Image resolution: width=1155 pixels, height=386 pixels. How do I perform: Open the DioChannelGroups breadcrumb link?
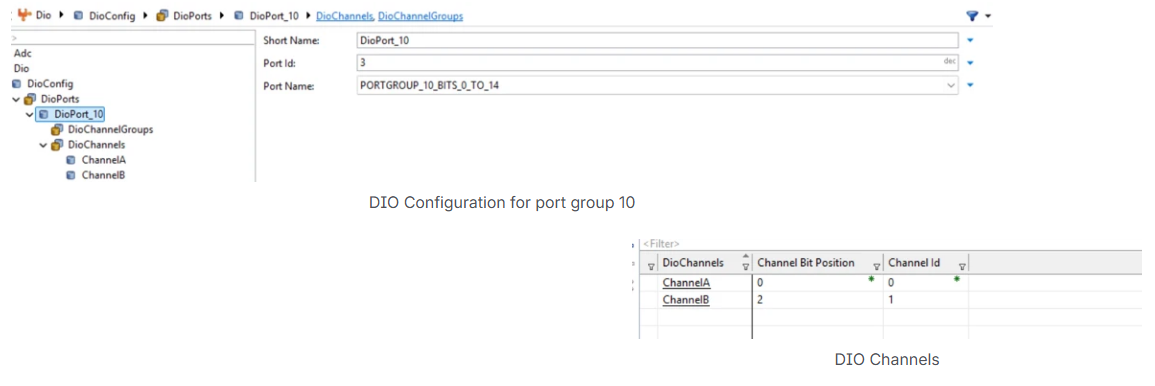(421, 15)
